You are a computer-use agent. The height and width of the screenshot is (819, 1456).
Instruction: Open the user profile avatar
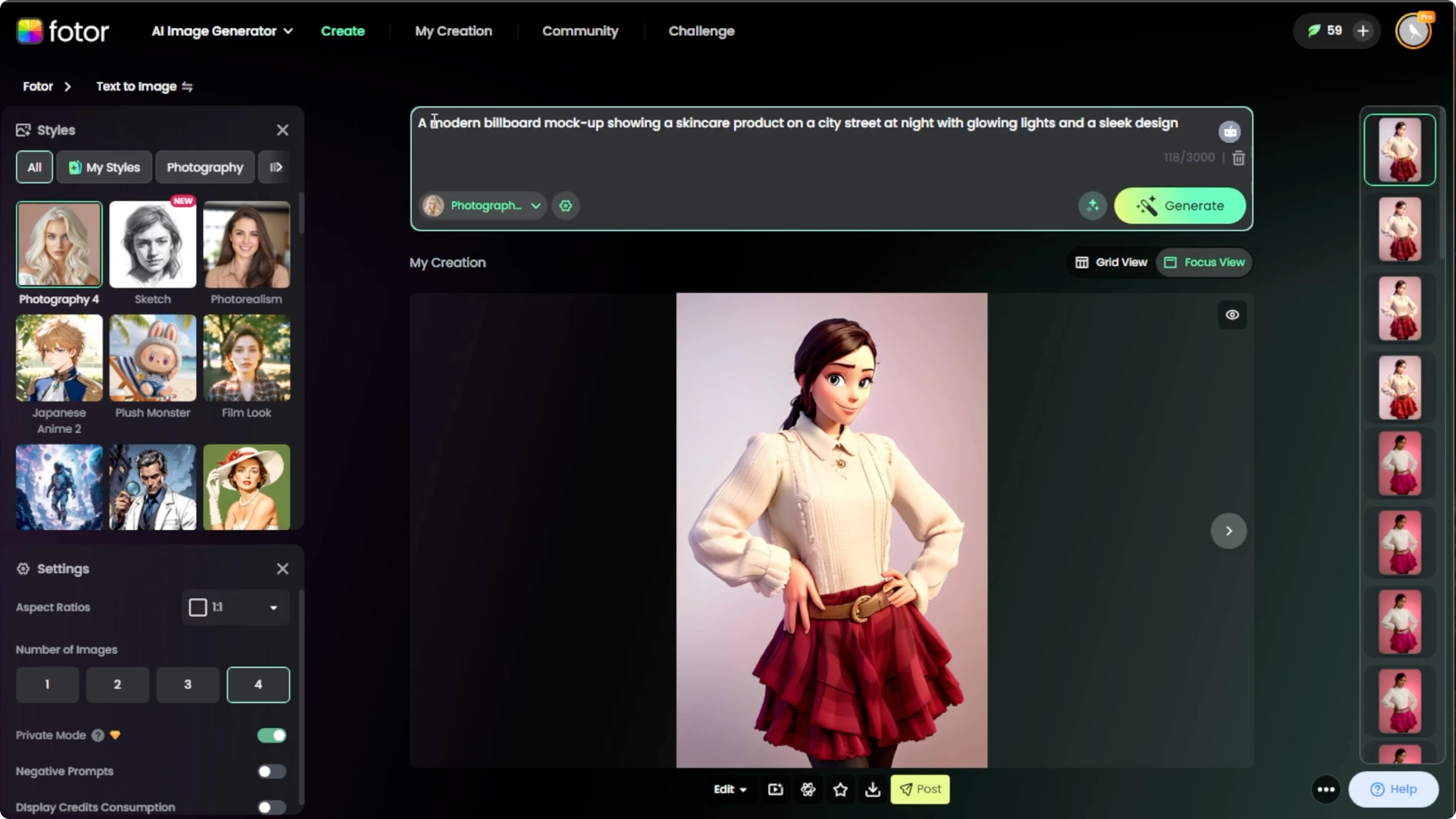tap(1413, 31)
